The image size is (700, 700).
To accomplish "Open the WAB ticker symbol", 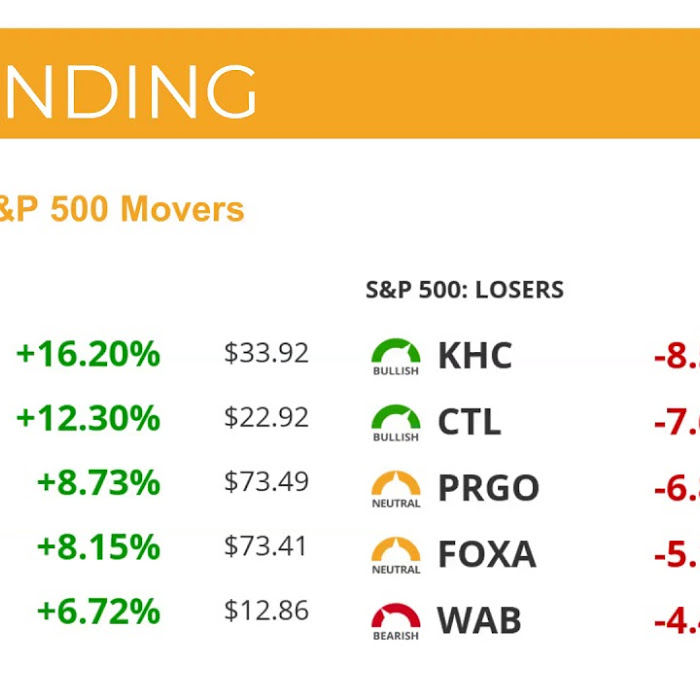I will pyautogui.click(x=479, y=620).
